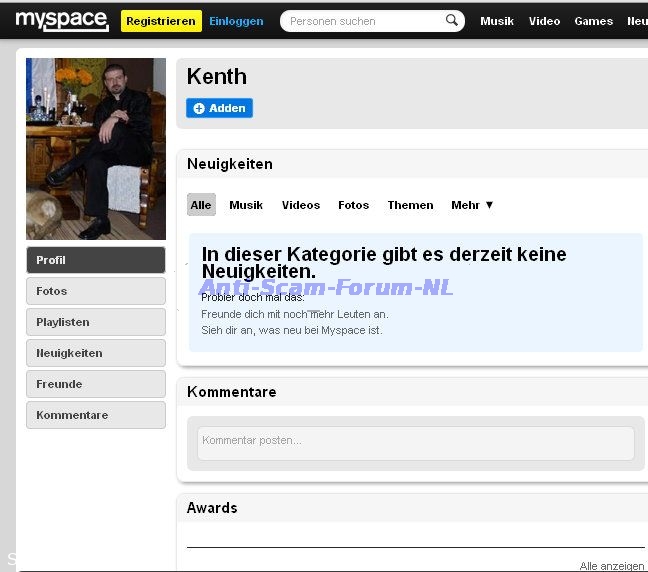Click the Registrieren button
The image size is (648, 572).
(x=161, y=21)
